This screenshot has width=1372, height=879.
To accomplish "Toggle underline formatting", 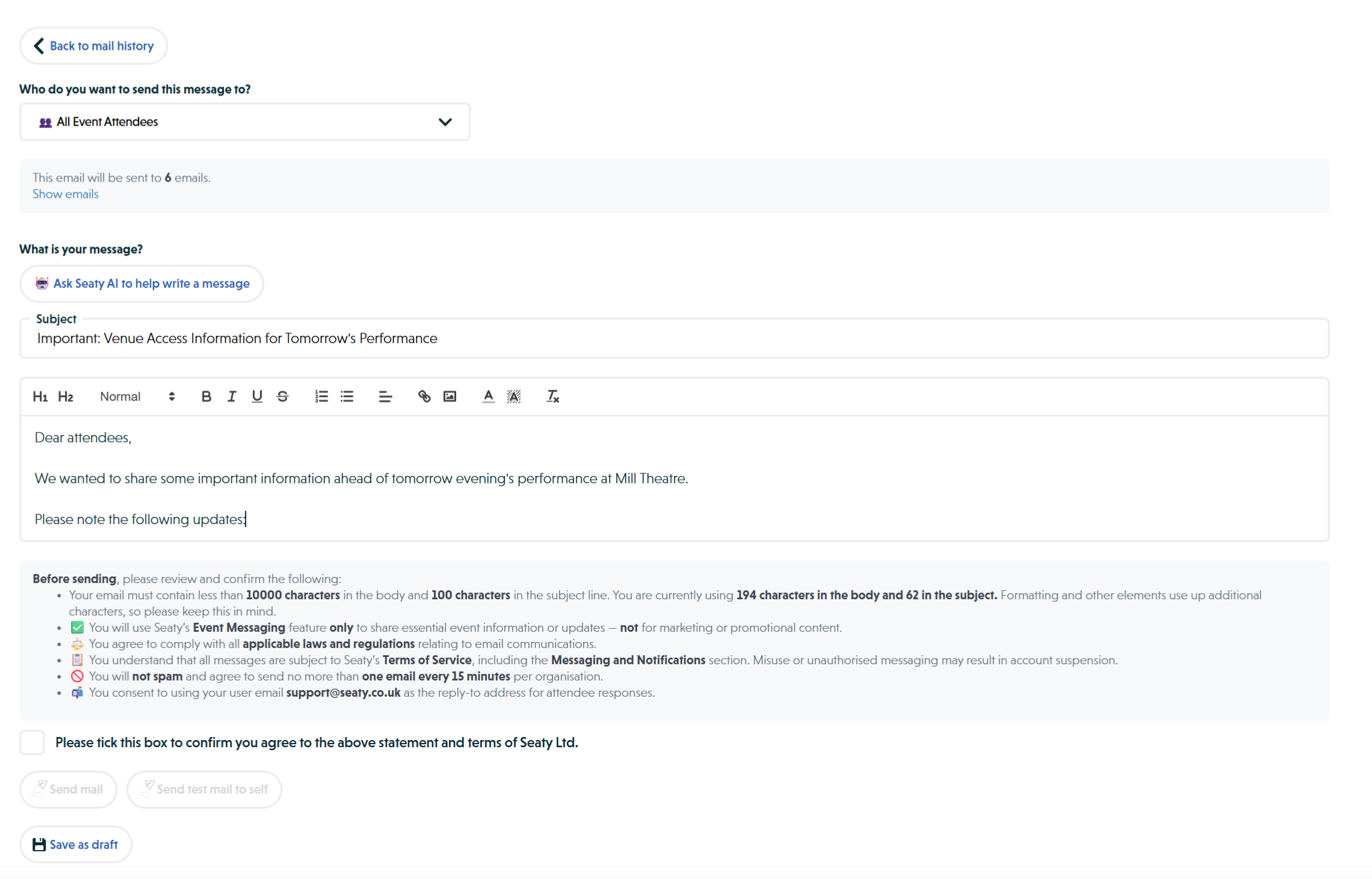I will click(257, 396).
